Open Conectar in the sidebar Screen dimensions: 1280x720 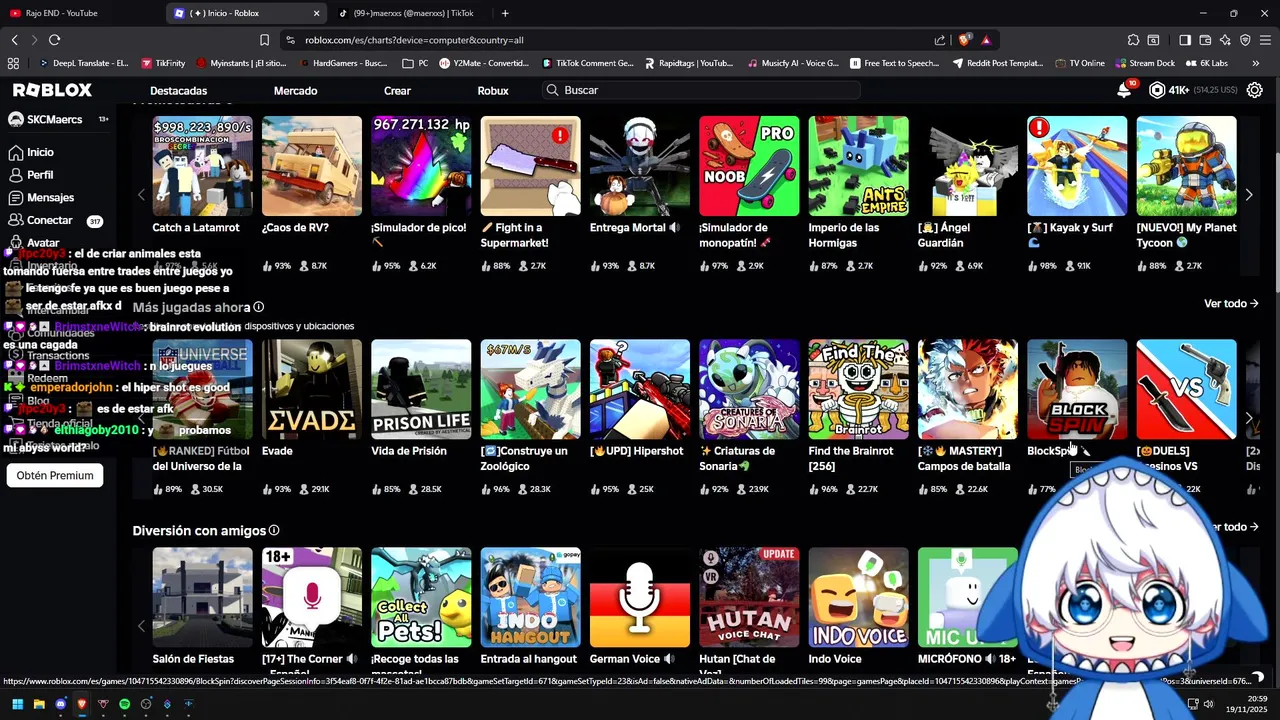[40, 220]
